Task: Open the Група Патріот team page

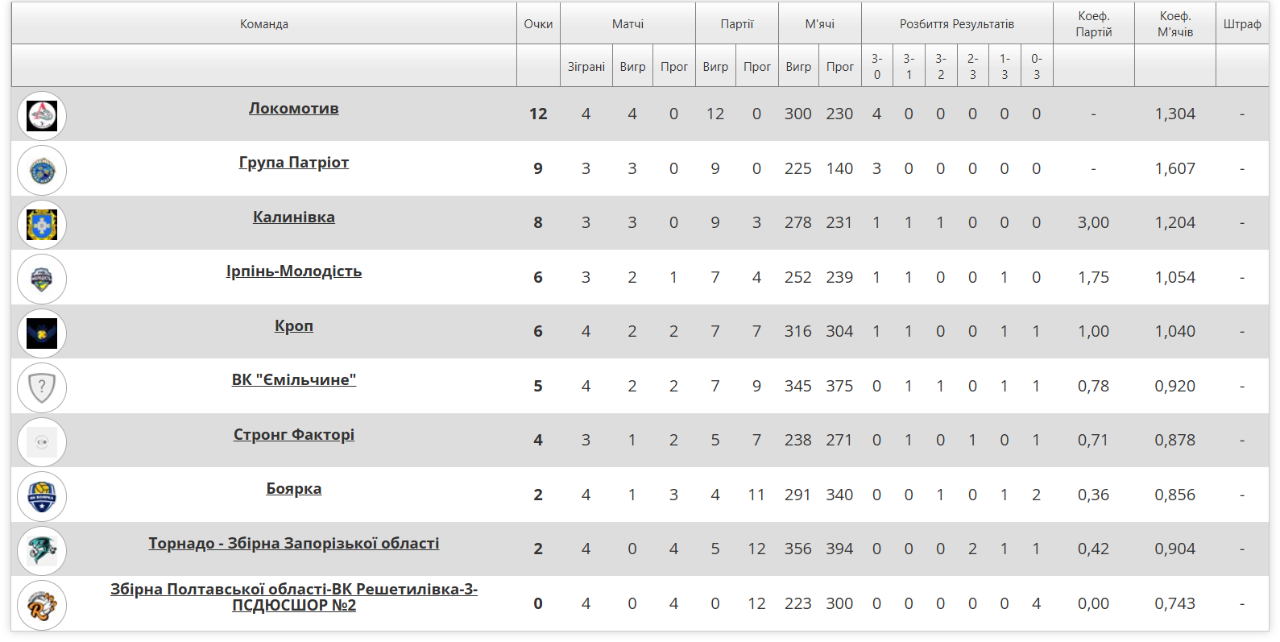Action: tap(294, 162)
